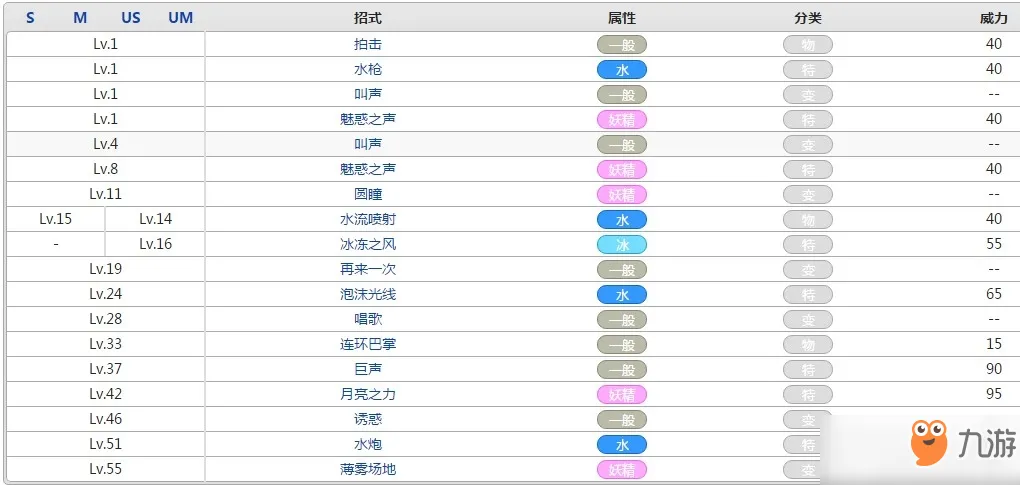Image resolution: width=1020 pixels, height=485 pixels.
Task: Open the 月亮之力 move link
Action: [368, 394]
